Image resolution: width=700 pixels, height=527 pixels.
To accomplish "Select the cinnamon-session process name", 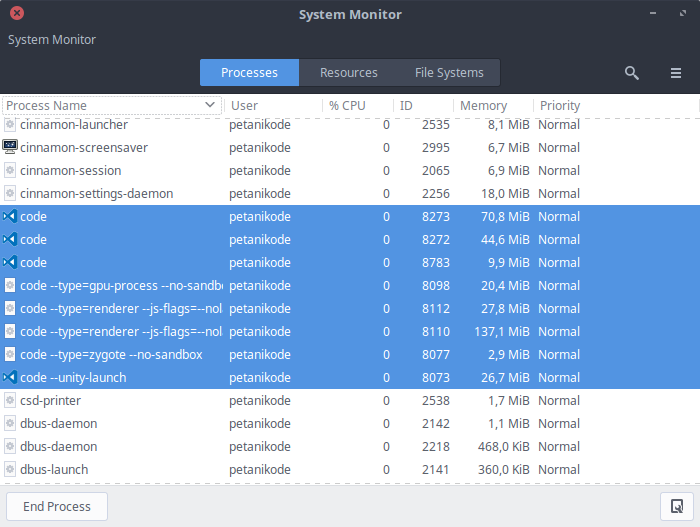I will (71, 171).
